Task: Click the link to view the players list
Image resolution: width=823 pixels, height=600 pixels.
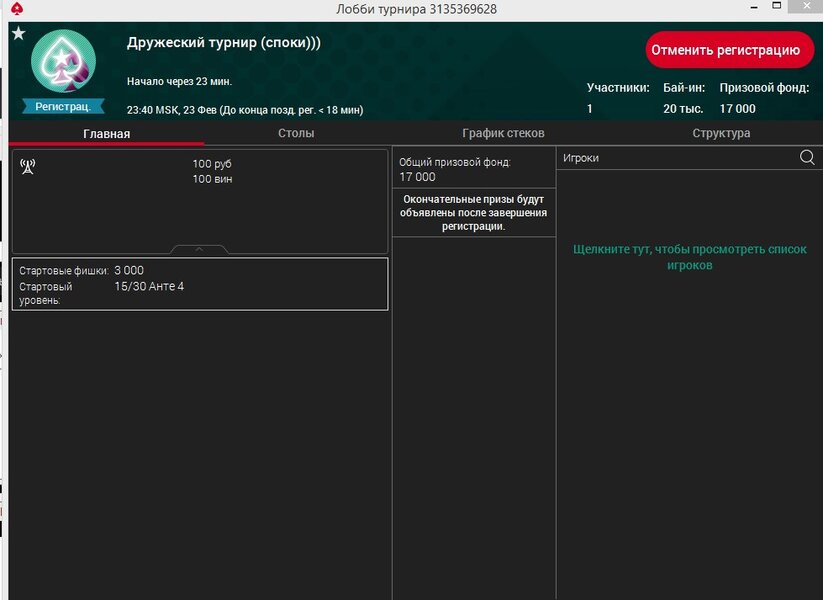Action: click(689, 257)
